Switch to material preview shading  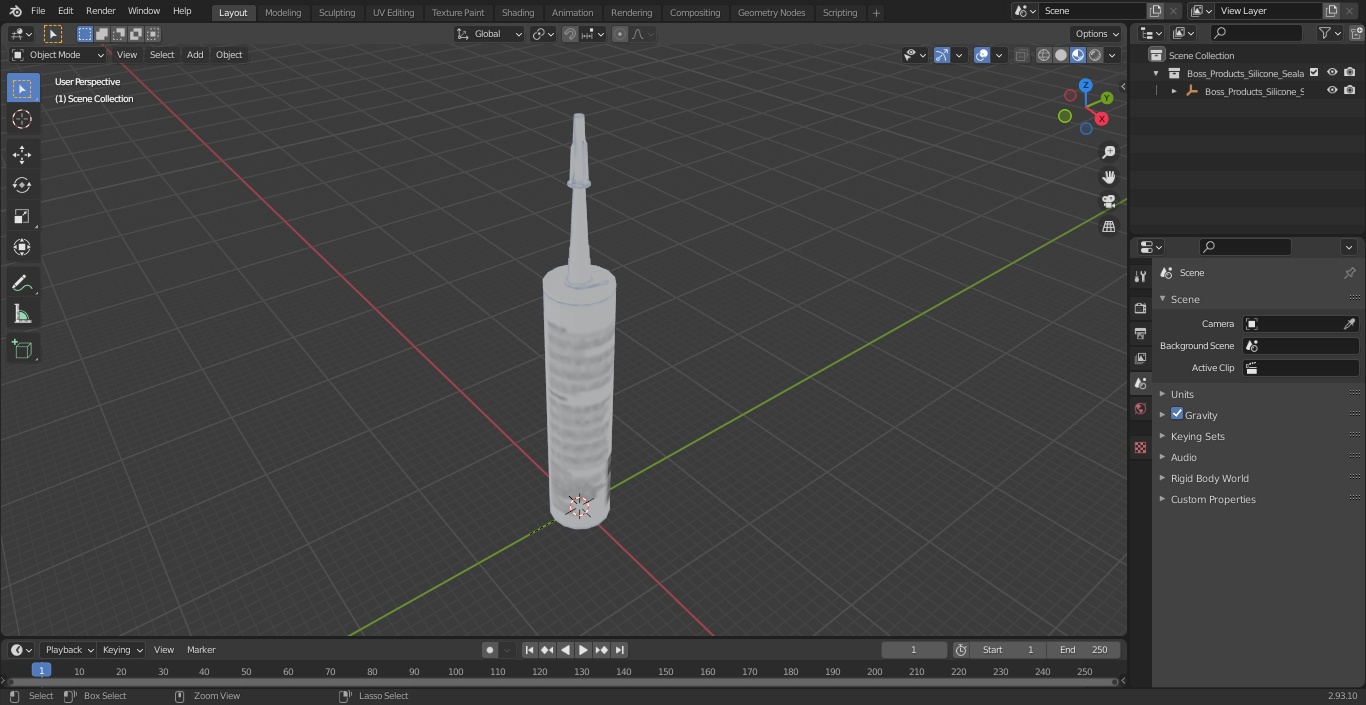click(x=1078, y=55)
